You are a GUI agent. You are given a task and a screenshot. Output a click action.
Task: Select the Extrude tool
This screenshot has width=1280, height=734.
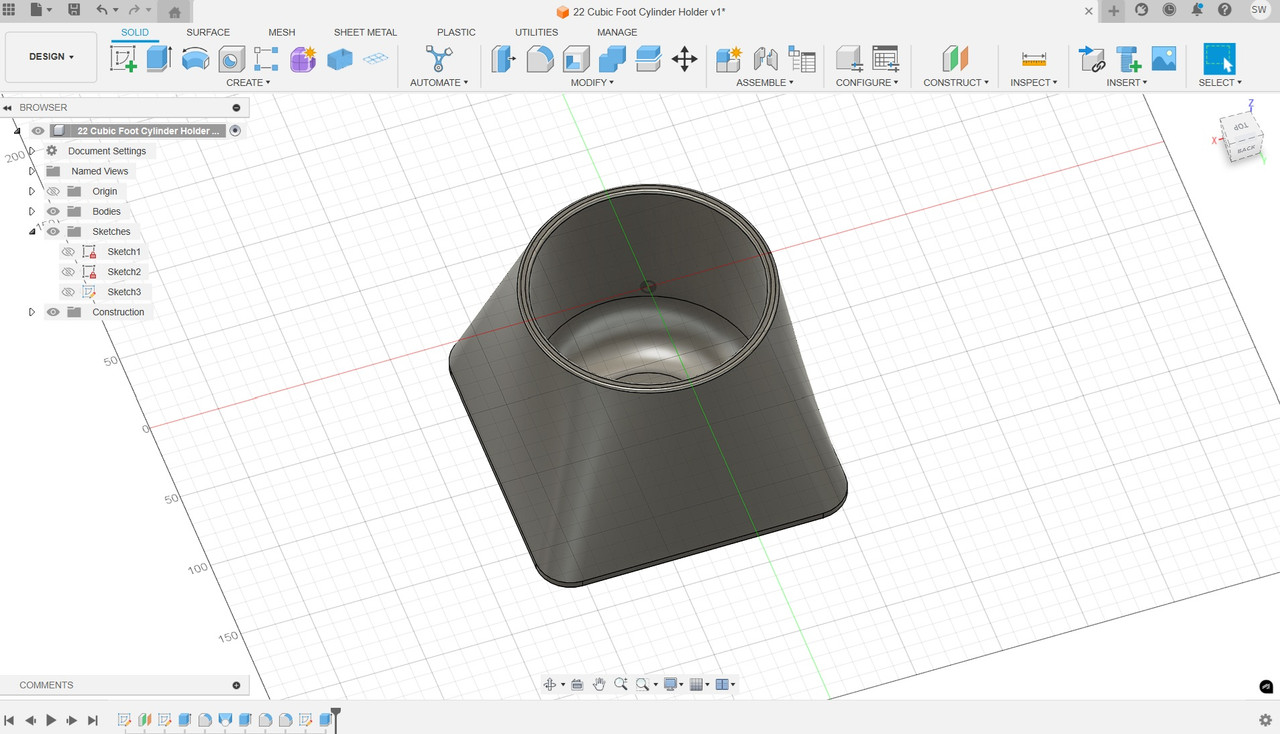tap(159, 59)
